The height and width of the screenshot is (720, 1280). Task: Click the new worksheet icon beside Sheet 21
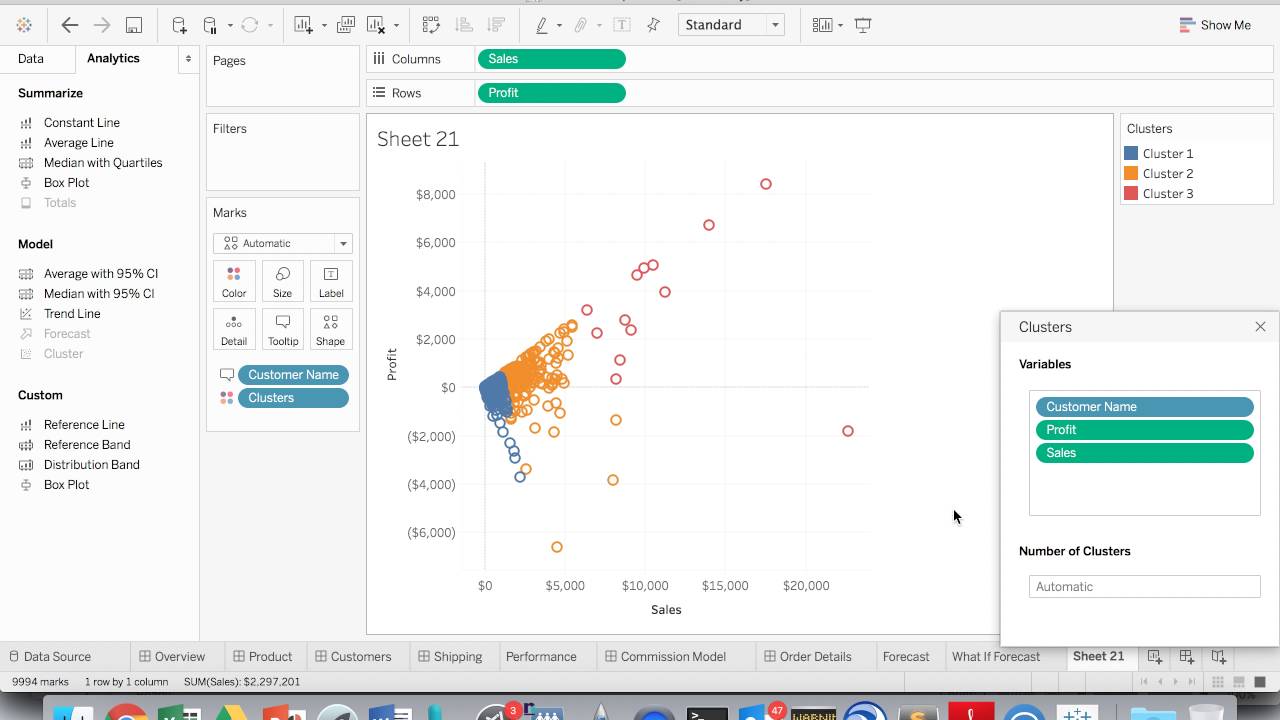(1154, 657)
